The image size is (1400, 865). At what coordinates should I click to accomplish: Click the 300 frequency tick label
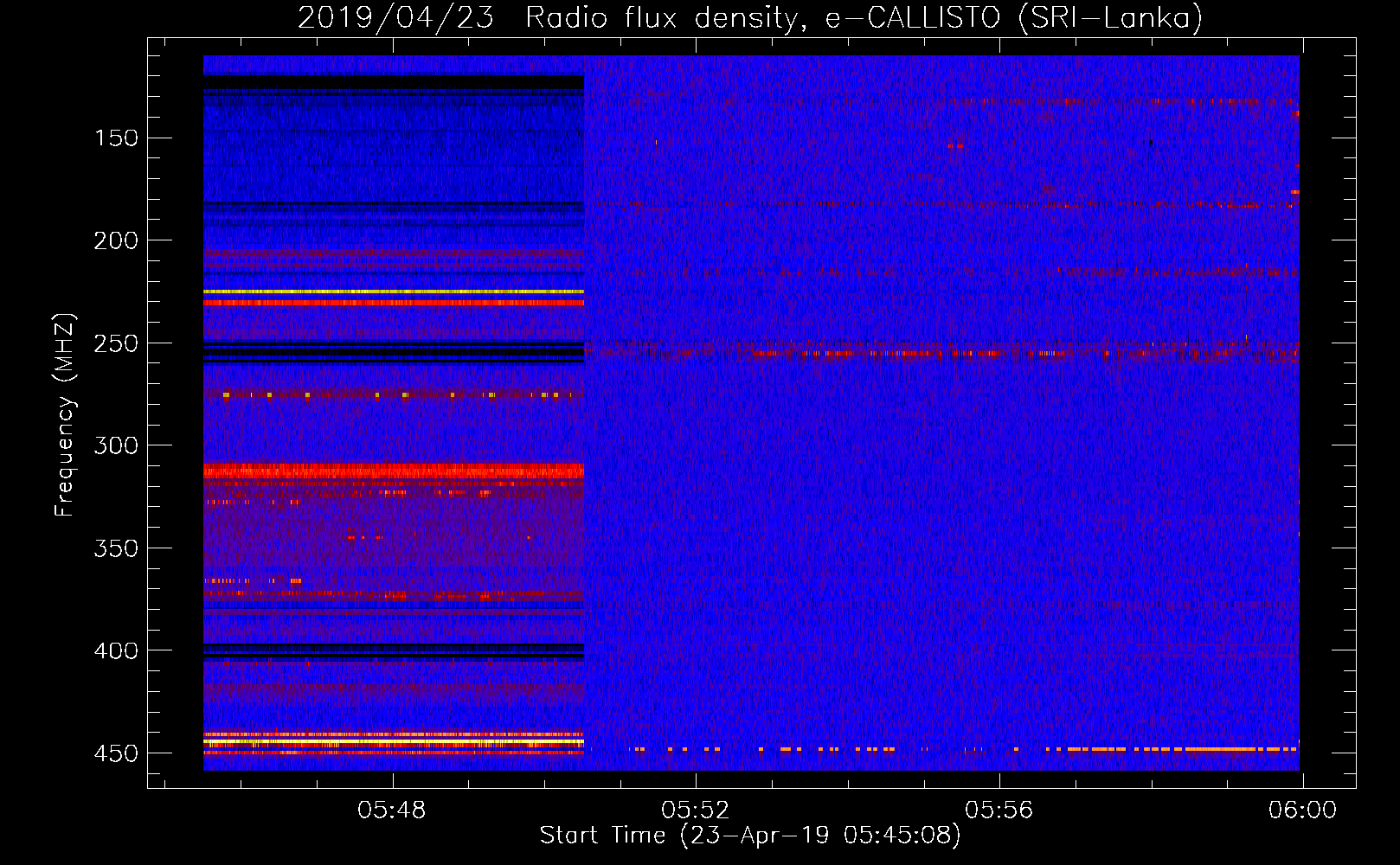[116, 445]
